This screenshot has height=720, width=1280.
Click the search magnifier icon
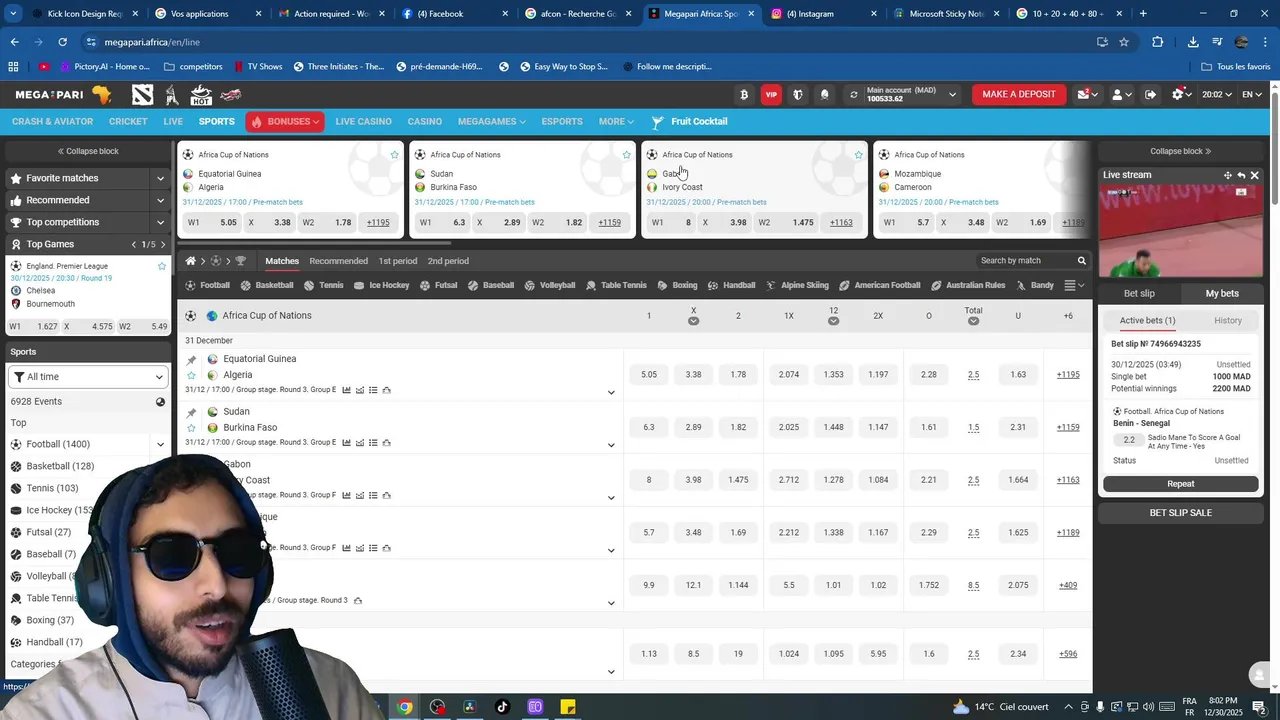(x=1081, y=261)
